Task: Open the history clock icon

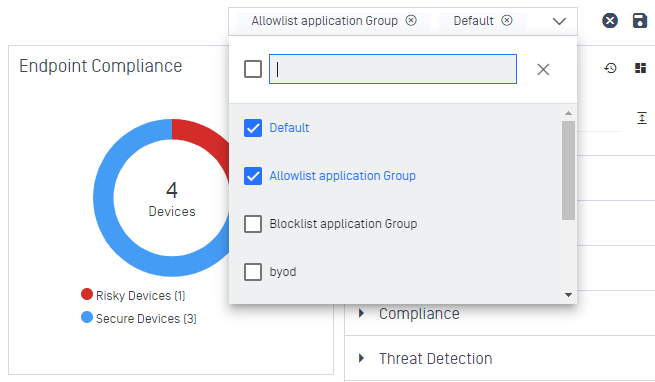Action: click(x=610, y=68)
